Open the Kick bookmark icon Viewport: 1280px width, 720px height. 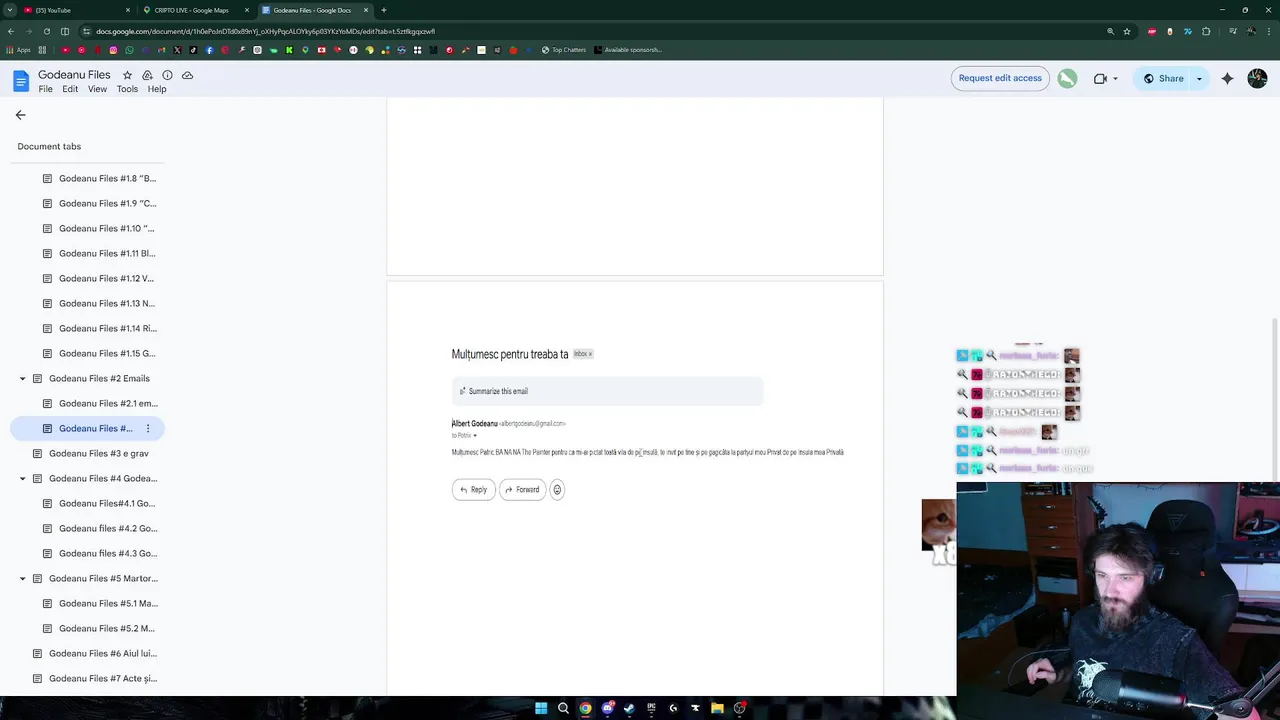(289, 50)
